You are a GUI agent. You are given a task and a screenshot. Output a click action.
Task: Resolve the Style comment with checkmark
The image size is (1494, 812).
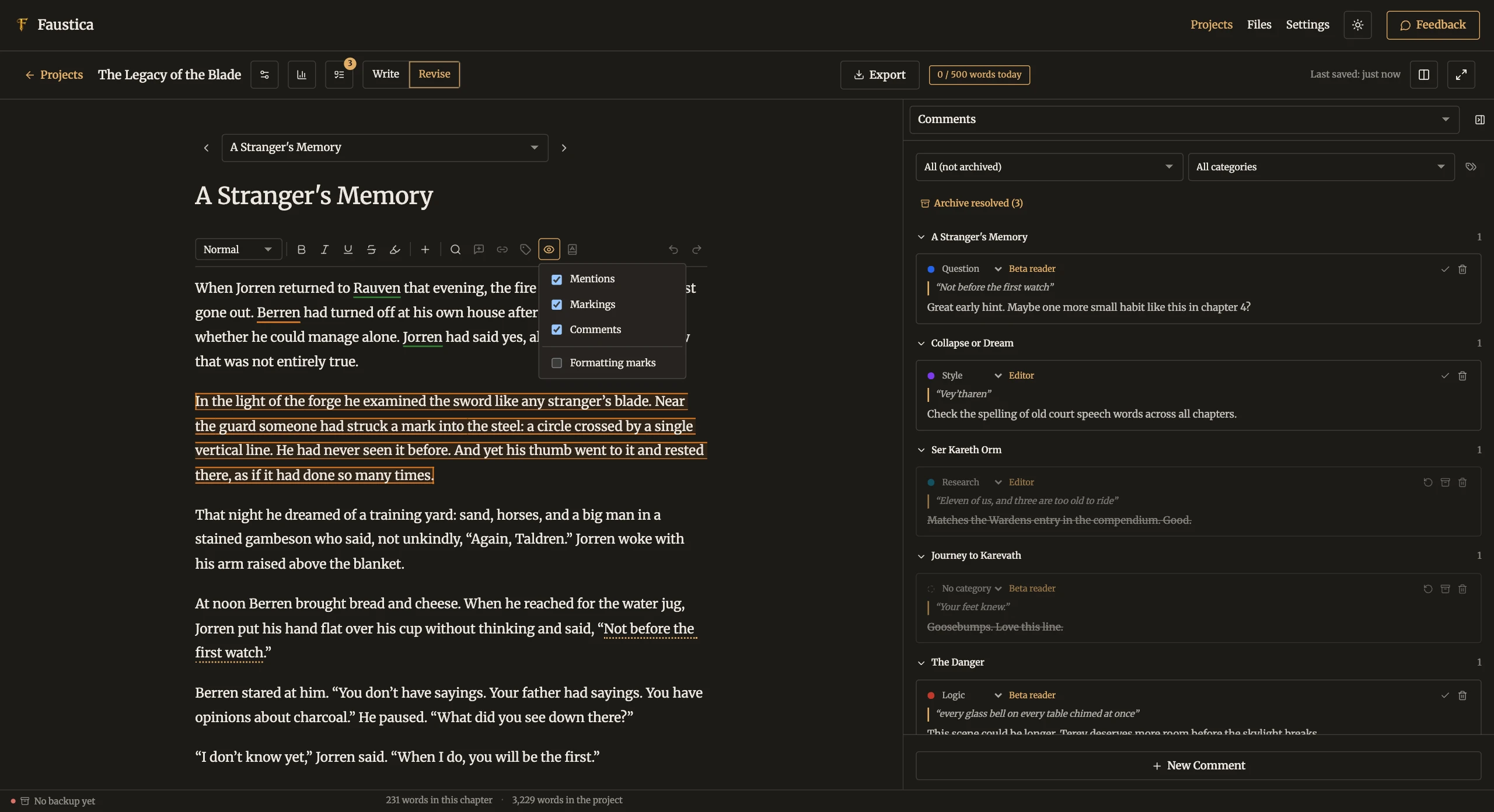tap(1445, 376)
